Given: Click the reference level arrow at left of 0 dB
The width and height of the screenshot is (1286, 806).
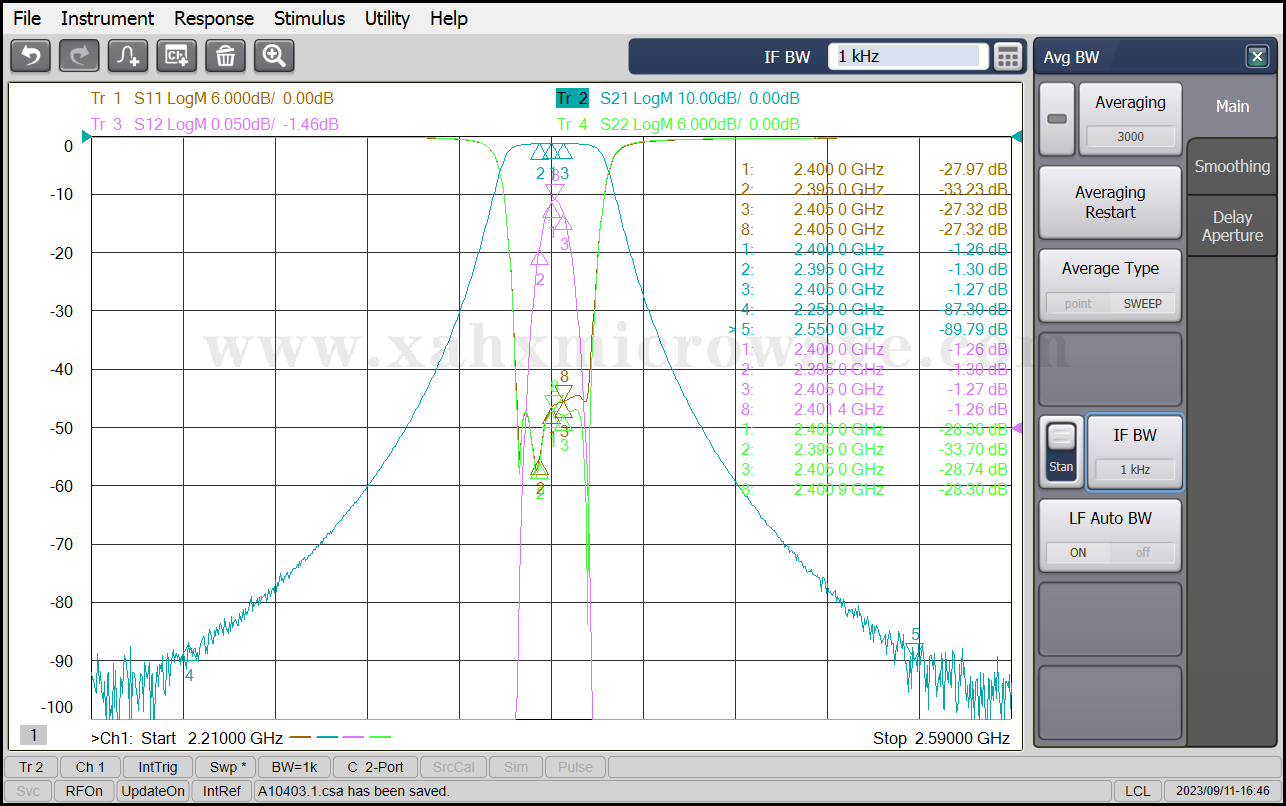Looking at the screenshot, I should (x=86, y=137).
